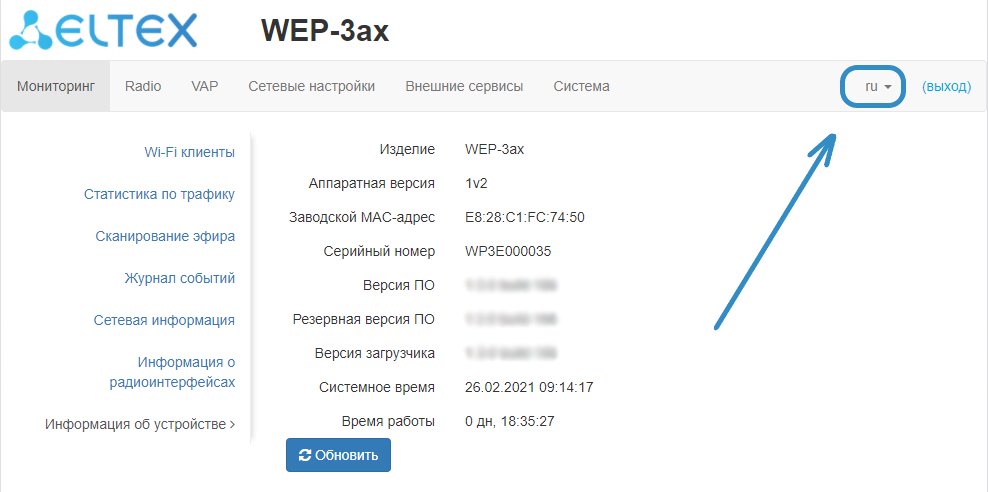The image size is (988, 492).
Task: Select the Внешние сервисы tab
Action: (x=464, y=86)
